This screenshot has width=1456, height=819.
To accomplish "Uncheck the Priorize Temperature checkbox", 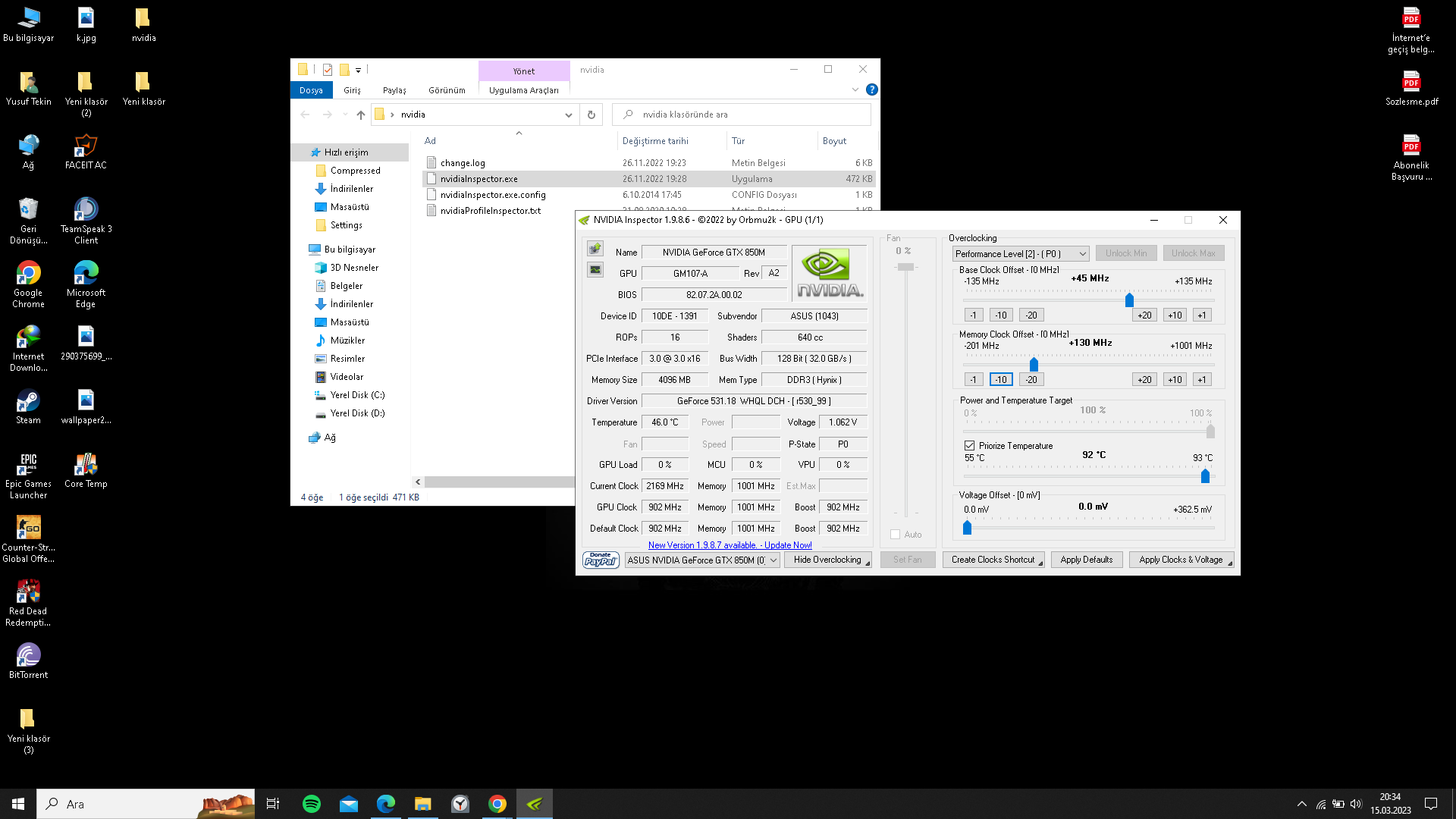I will [969, 446].
